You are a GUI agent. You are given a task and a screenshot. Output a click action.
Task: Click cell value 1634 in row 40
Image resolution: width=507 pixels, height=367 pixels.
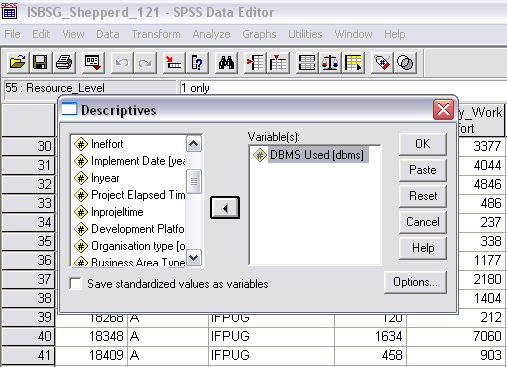(x=371, y=336)
